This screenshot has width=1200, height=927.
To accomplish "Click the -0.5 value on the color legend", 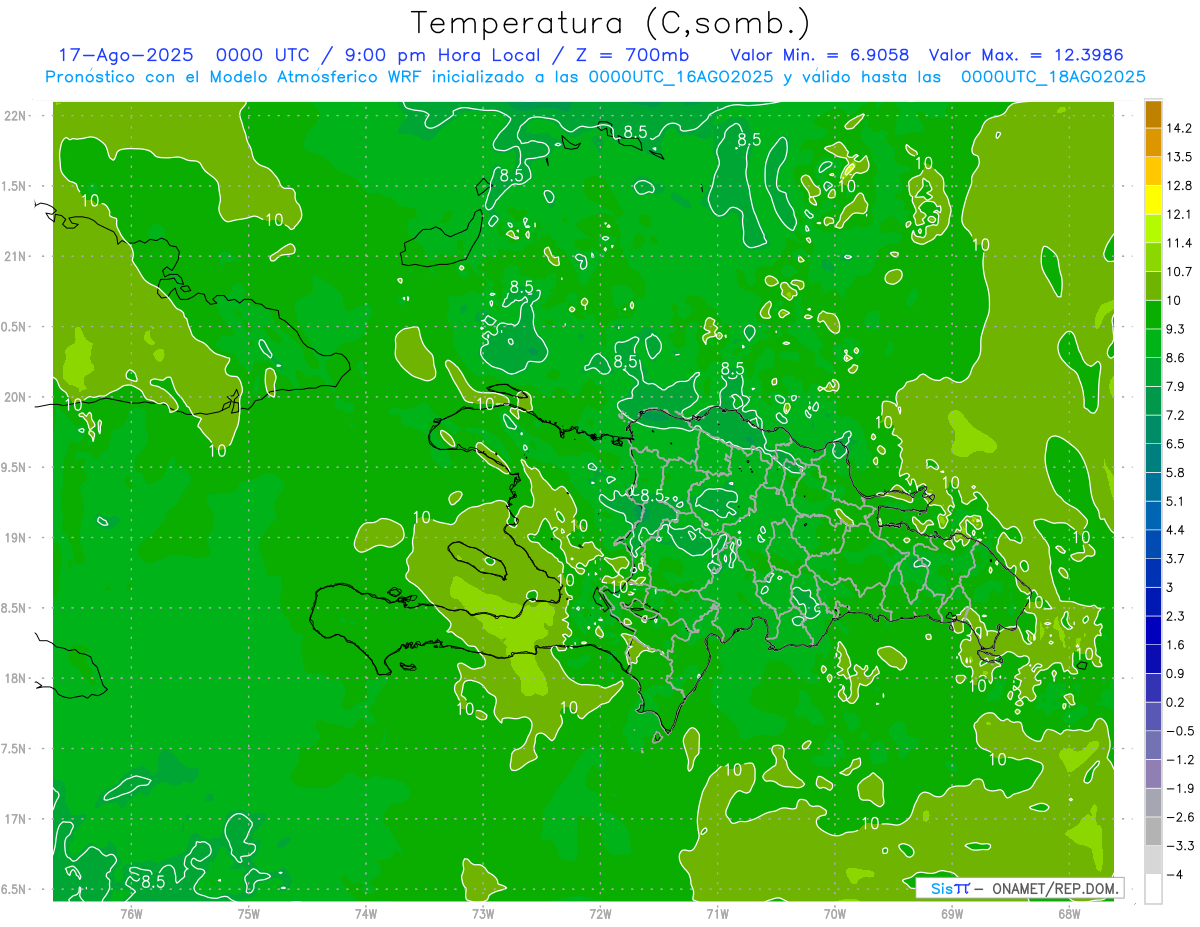I will pos(1180,731).
